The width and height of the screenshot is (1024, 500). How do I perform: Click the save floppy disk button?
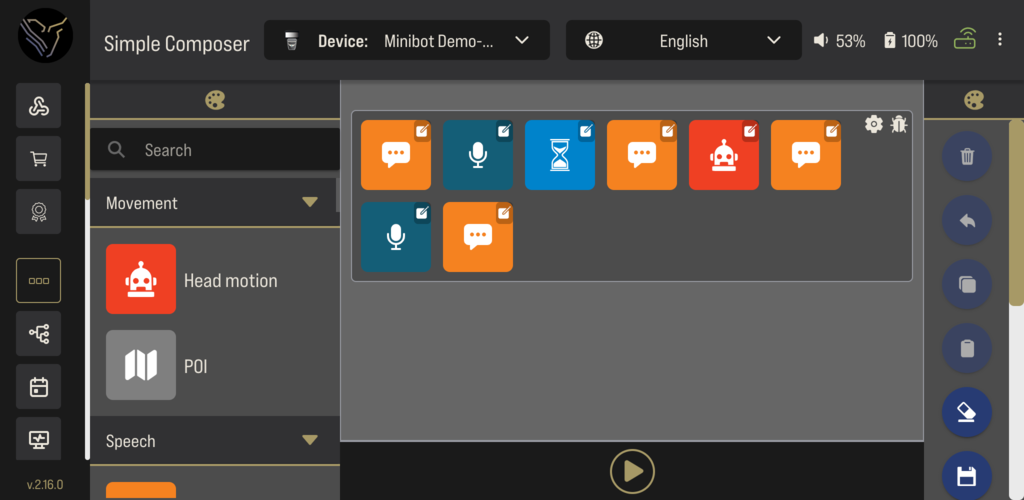click(x=967, y=475)
